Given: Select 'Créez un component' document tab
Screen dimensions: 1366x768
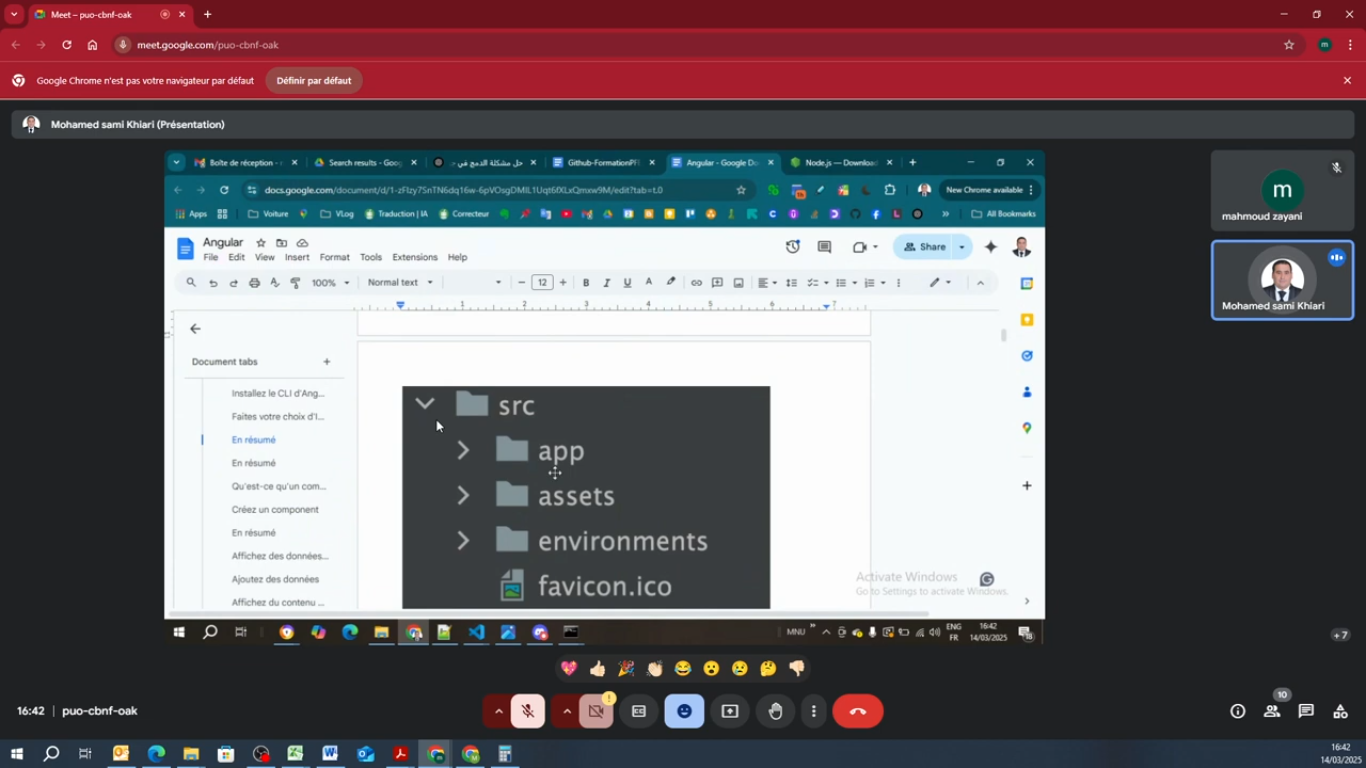Looking at the screenshot, I should (x=275, y=510).
